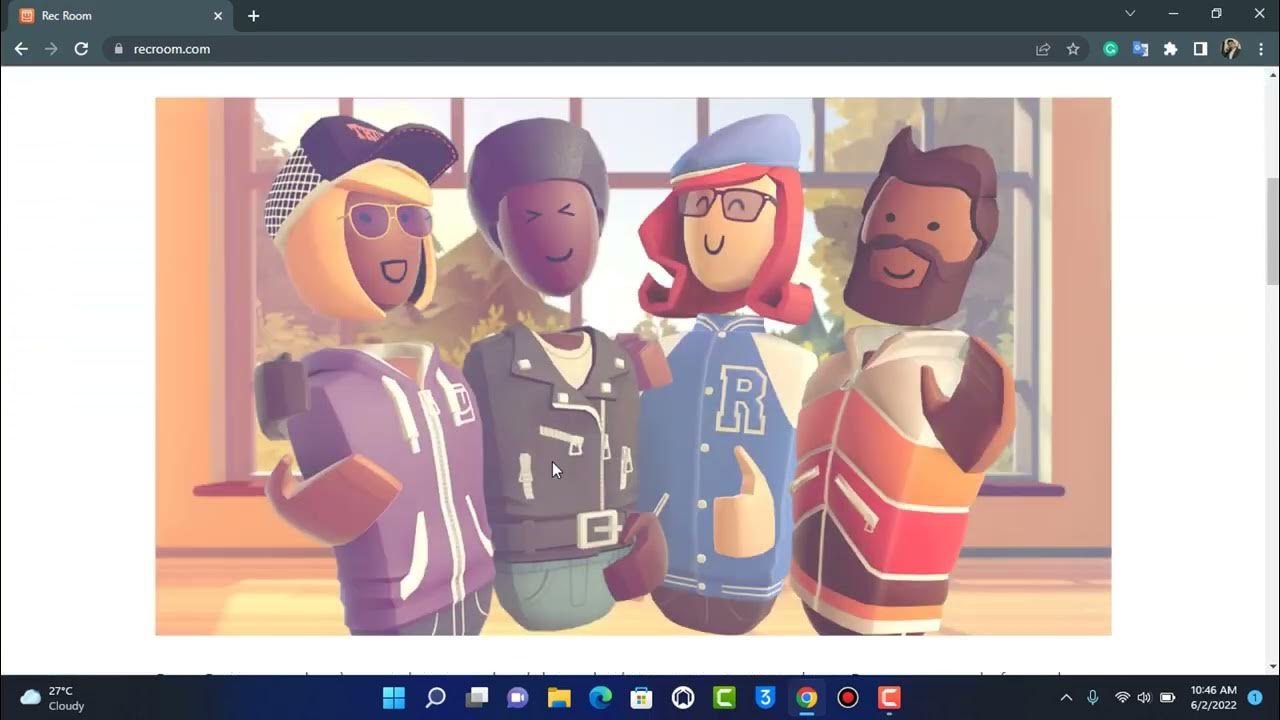Open the white hexagon taskbar app
1280x720 pixels.
(683, 697)
